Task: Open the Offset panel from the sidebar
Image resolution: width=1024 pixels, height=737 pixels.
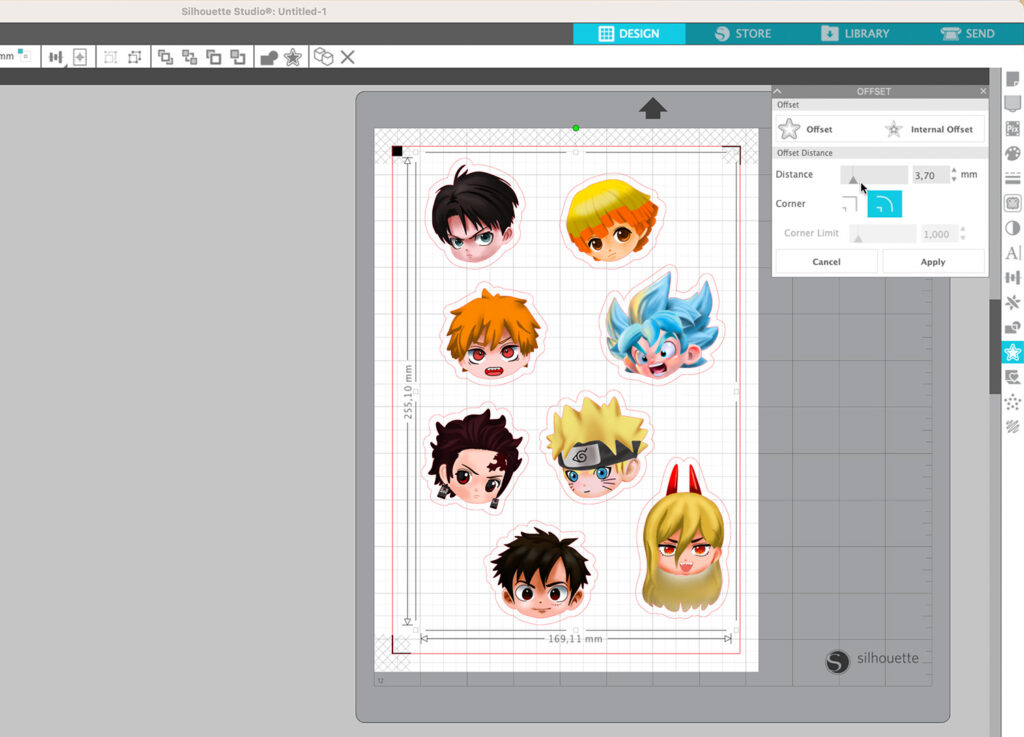Action: tap(1012, 352)
